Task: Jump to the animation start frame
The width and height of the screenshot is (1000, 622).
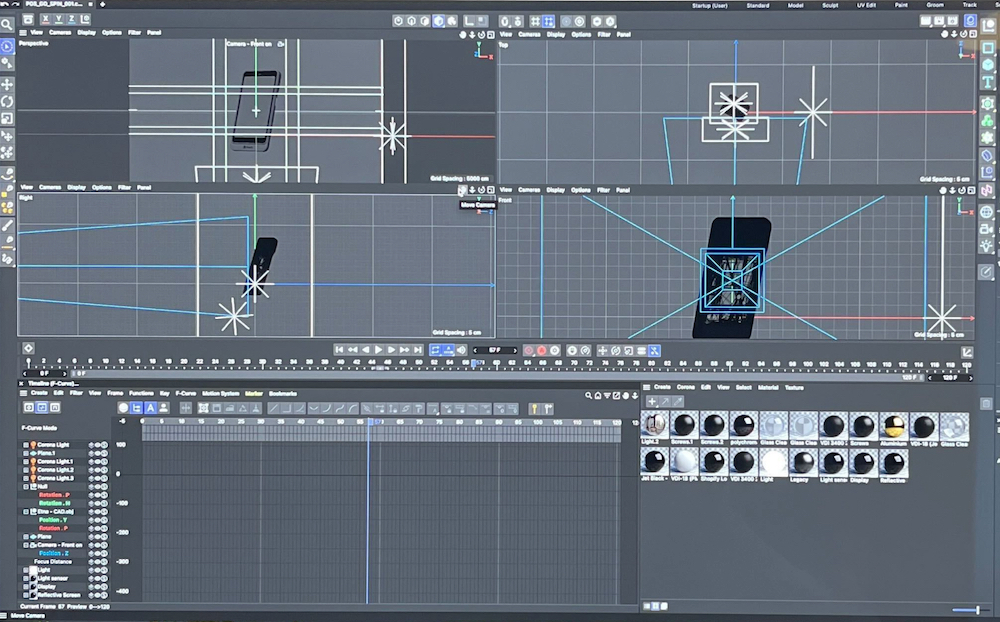Action: tap(339, 350)
